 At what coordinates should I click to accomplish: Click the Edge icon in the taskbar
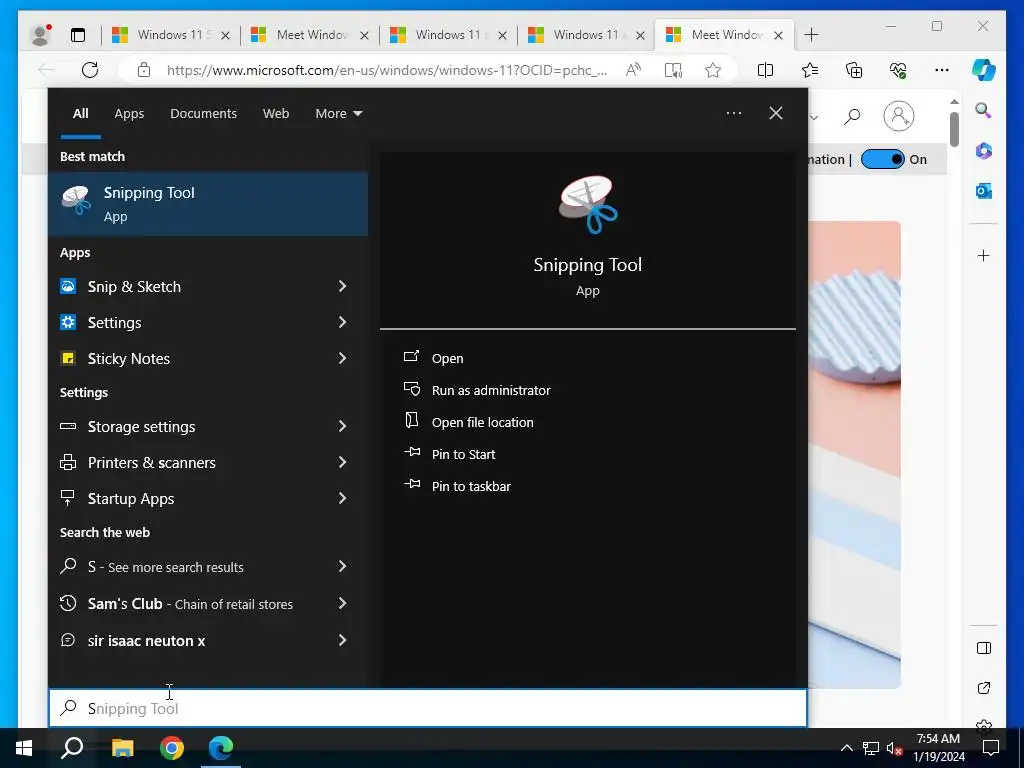(221, 748)
